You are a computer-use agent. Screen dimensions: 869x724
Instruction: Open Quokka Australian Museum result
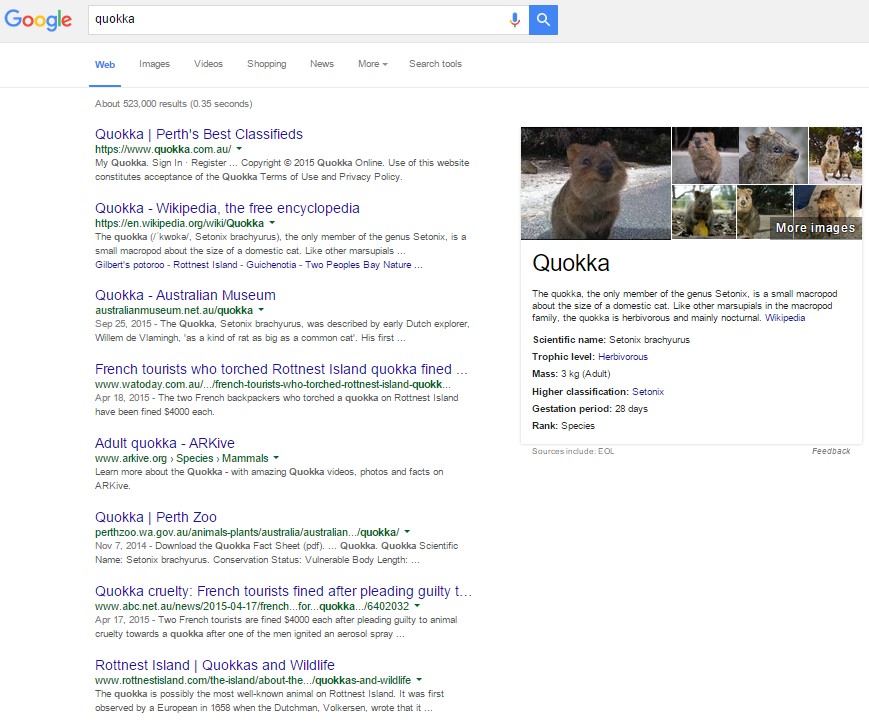(185, 295)
